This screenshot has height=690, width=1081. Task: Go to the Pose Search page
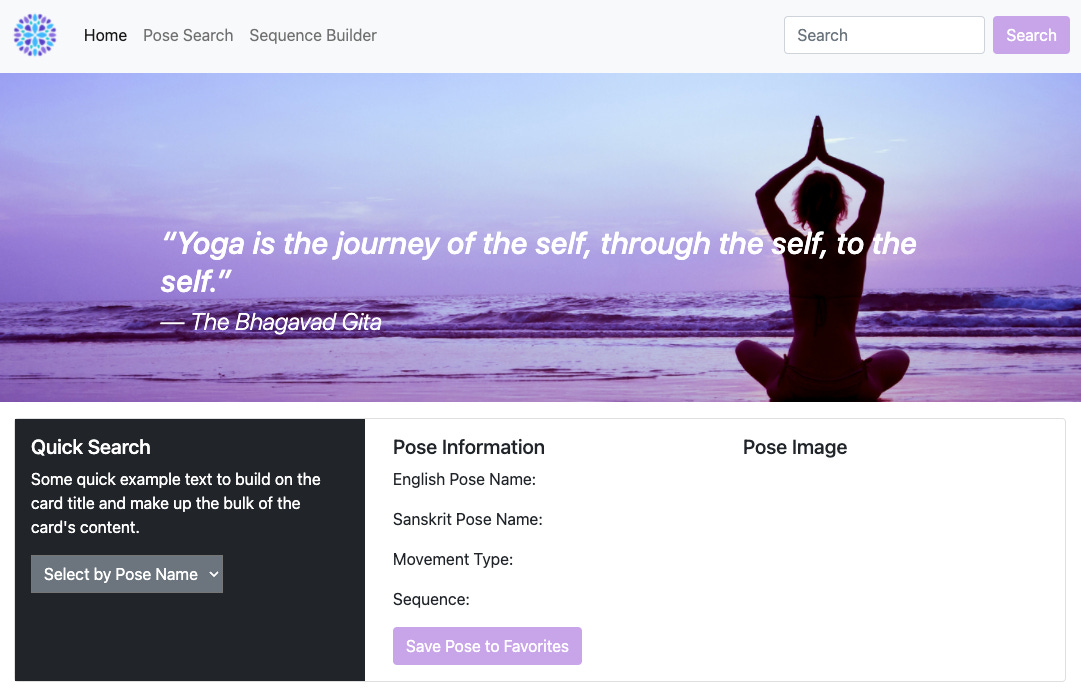point(188,35)
